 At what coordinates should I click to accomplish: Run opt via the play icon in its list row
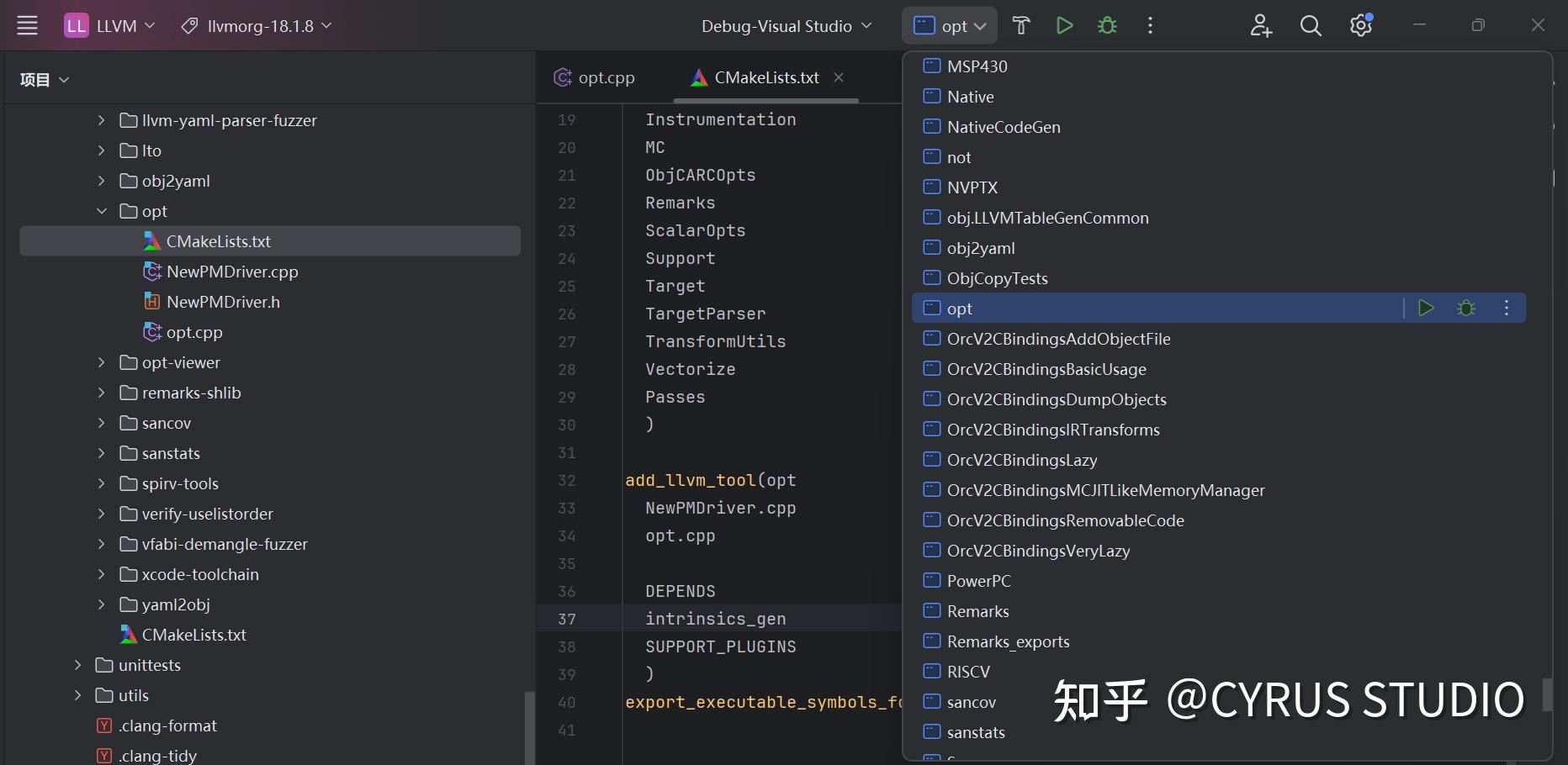point(1426,308)
